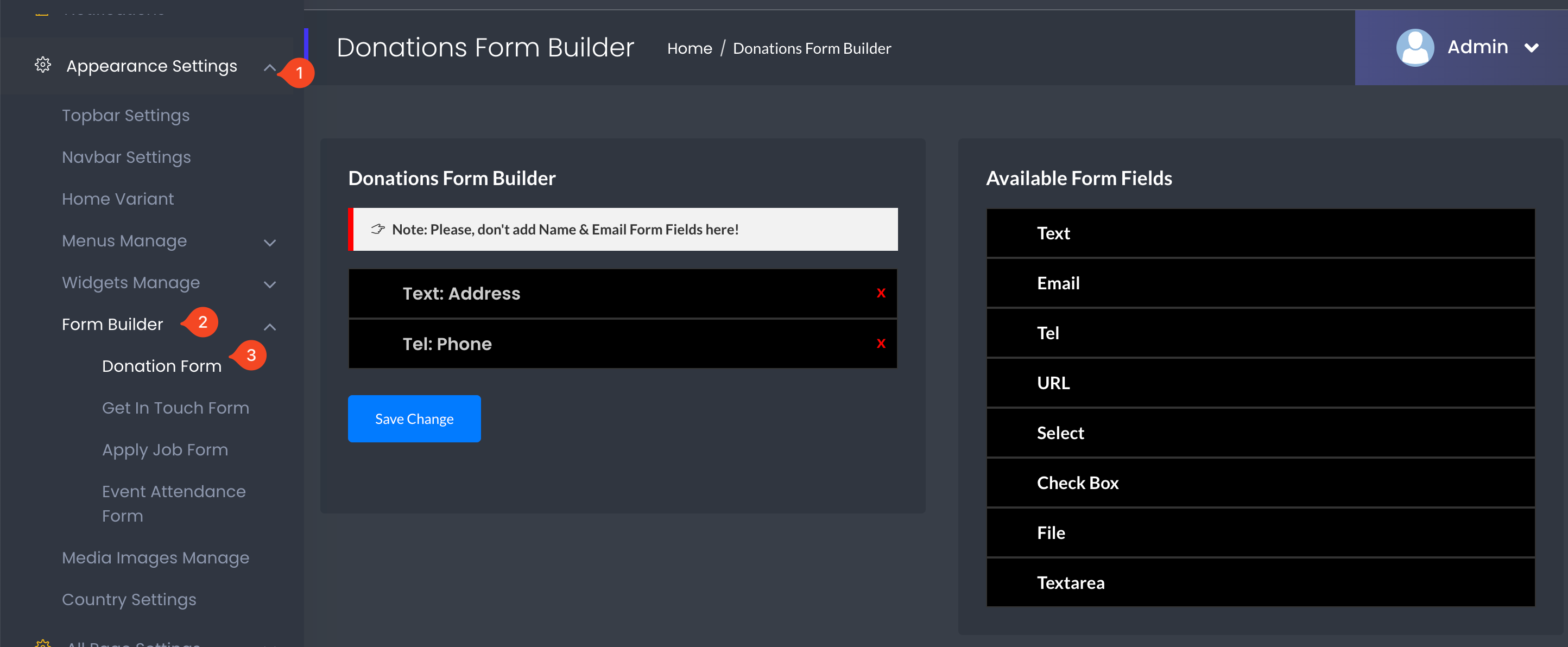The width and height of the screenshot is (1568, 647).
Task: Select the File available form field
Action: click(x=1261, y=532)
